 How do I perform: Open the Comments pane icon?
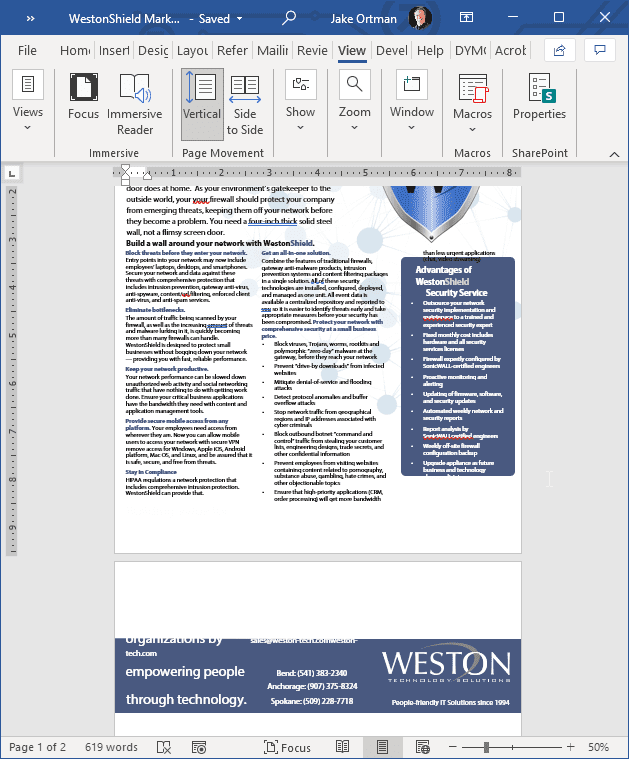[600, 50]
